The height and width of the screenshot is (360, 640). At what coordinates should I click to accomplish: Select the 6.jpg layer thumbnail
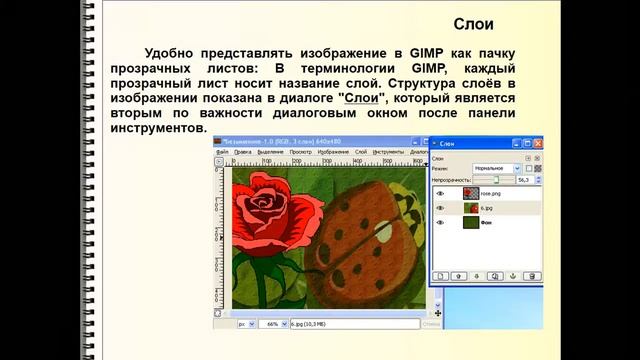click(471, 208)
